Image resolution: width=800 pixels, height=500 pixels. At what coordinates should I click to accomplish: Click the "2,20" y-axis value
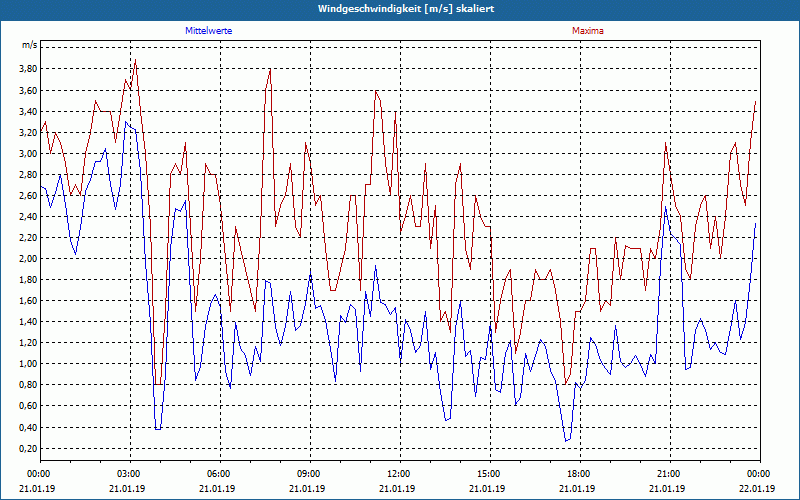pyautogui.click(x=29, y=238)
